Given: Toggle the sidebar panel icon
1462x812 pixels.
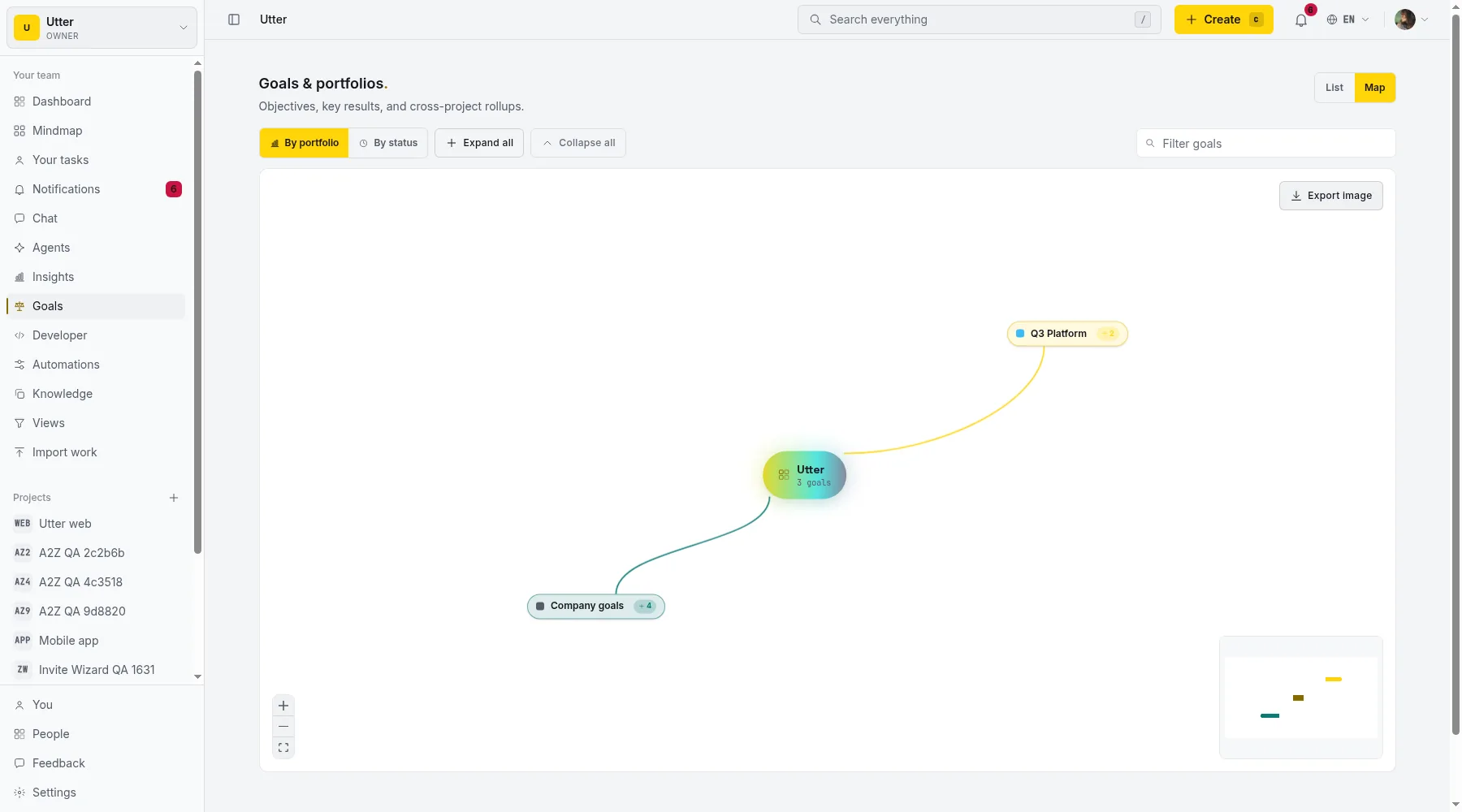Looking at the screenshot, I should point(234,19).
